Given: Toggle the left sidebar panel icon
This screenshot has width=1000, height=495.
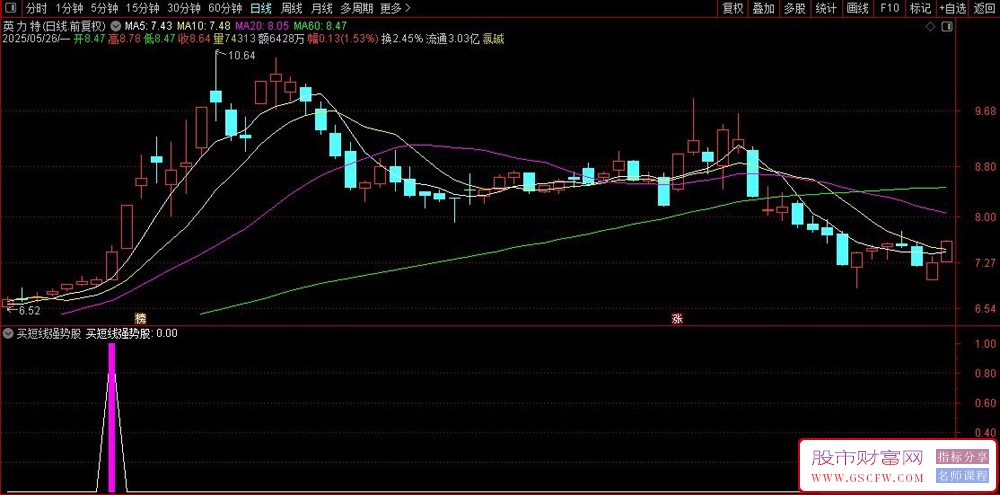Looking at the screenshot, I should coord(11,8).
